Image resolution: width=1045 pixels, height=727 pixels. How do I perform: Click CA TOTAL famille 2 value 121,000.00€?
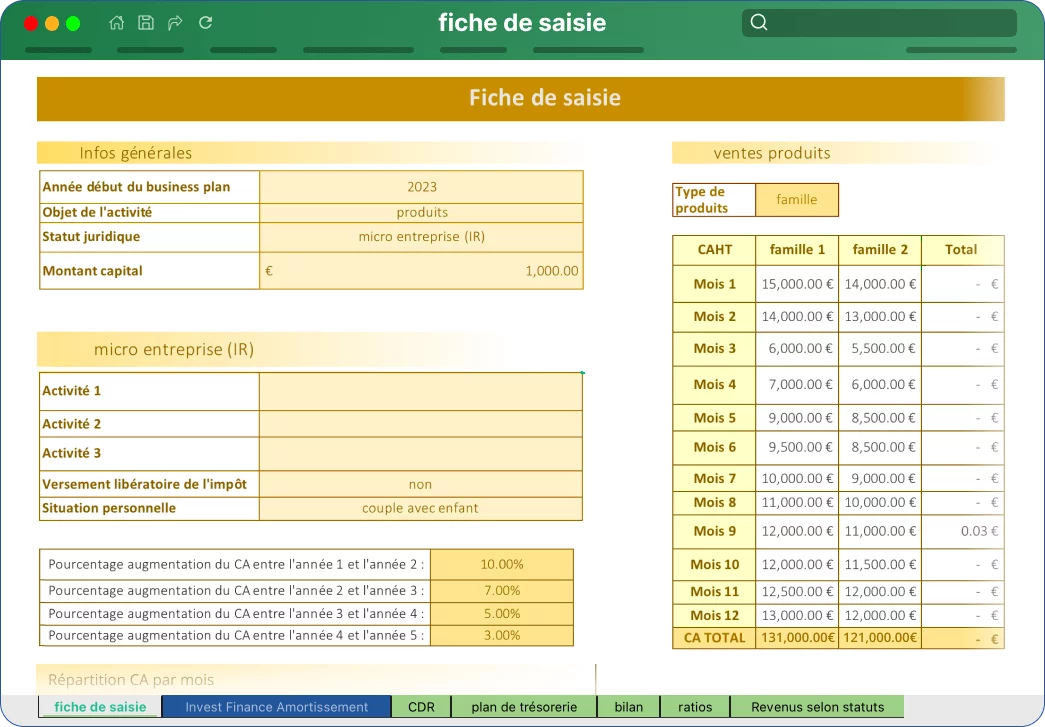pyautogui.click(x=880, y=638)
